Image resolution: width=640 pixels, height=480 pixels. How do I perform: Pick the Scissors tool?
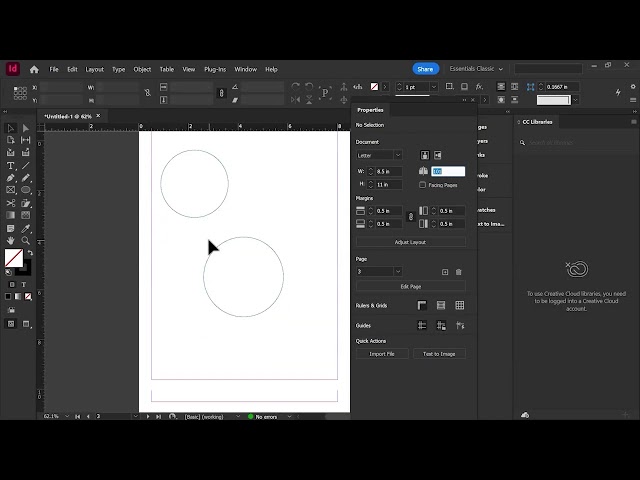[x=11, y=203]
